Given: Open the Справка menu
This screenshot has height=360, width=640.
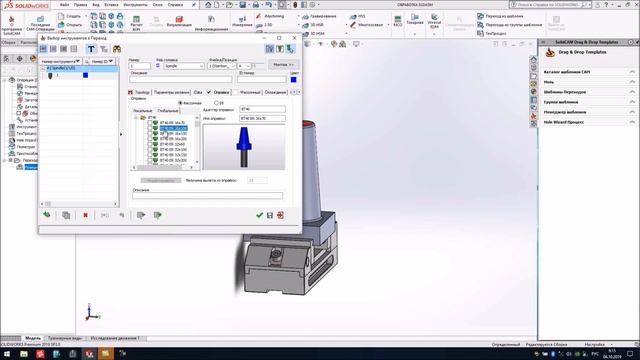Looking at the screenshot, I should pos(176,5).
